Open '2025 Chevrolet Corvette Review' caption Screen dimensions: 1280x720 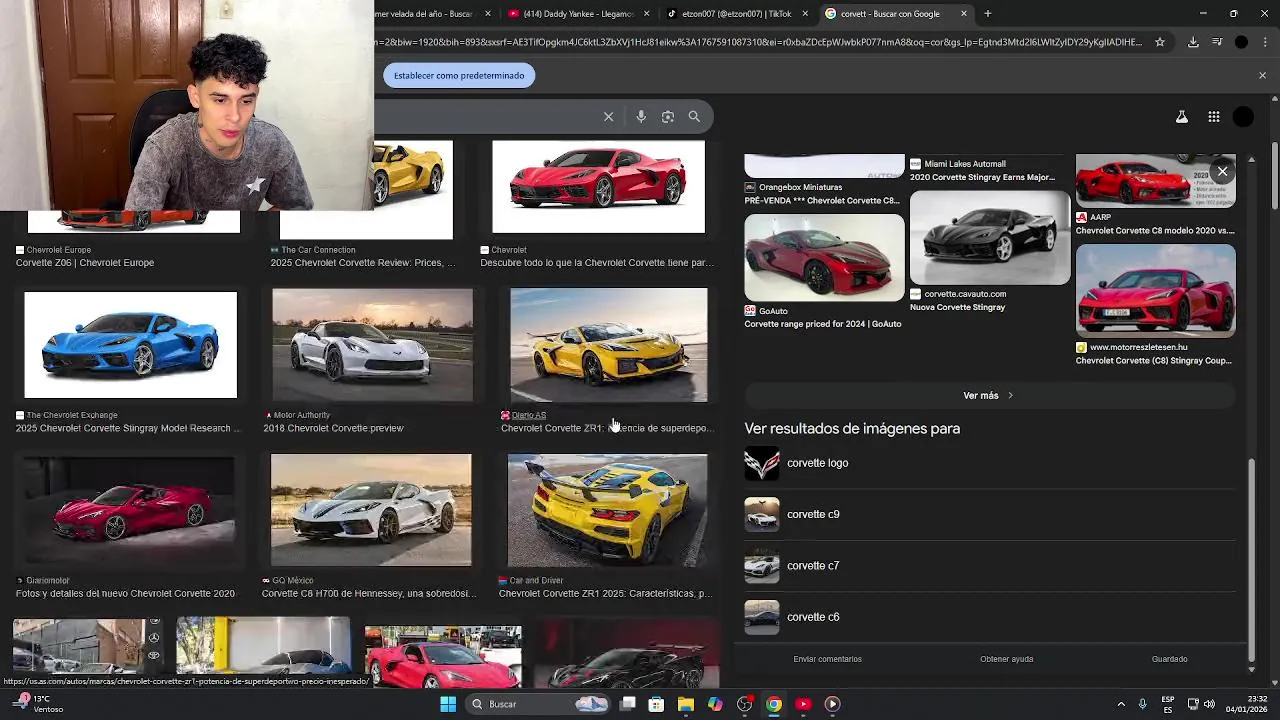(363, 263)
